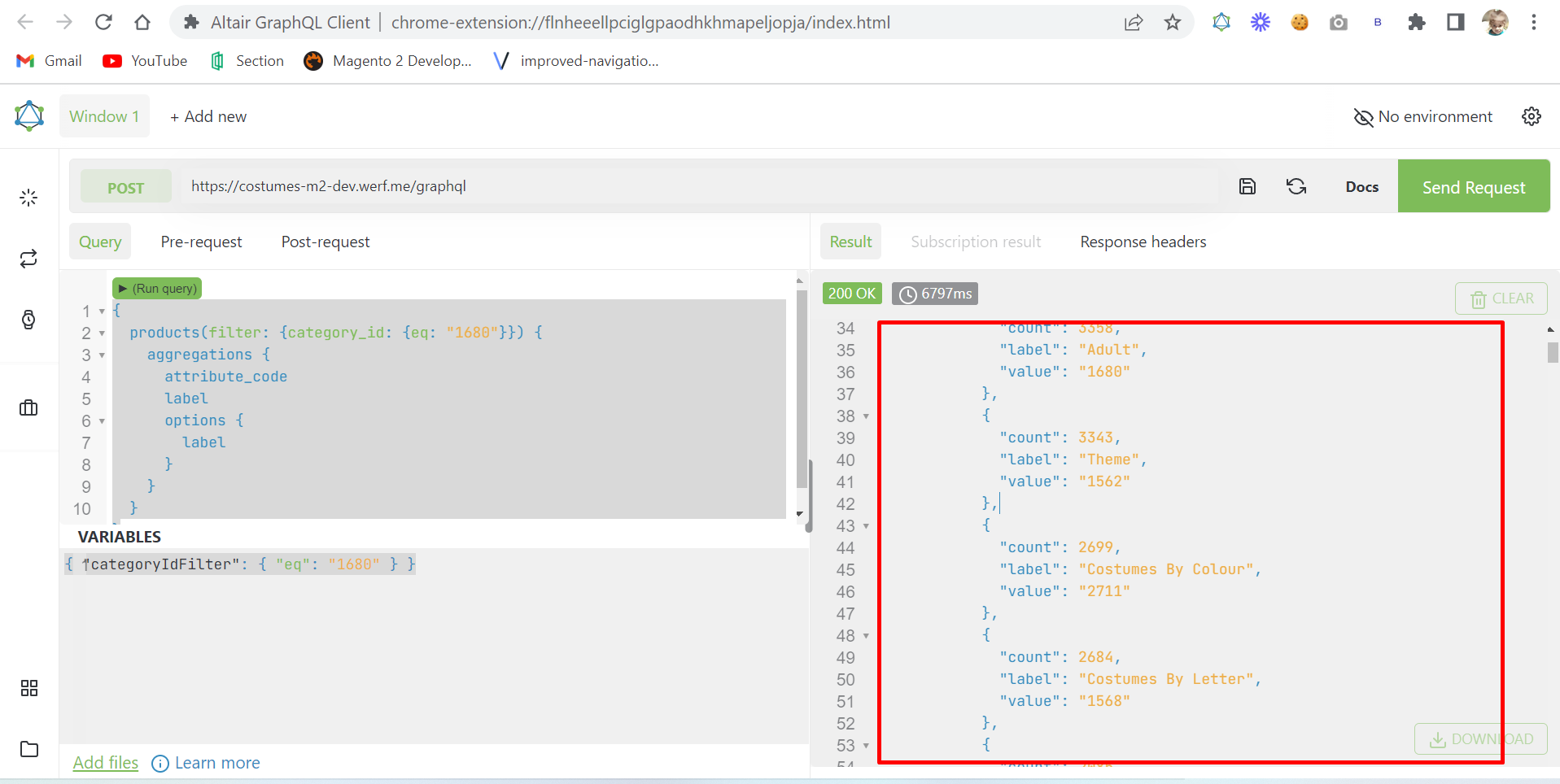Open browser home page
1560x784 pixels.
click(x=142, y=22)
